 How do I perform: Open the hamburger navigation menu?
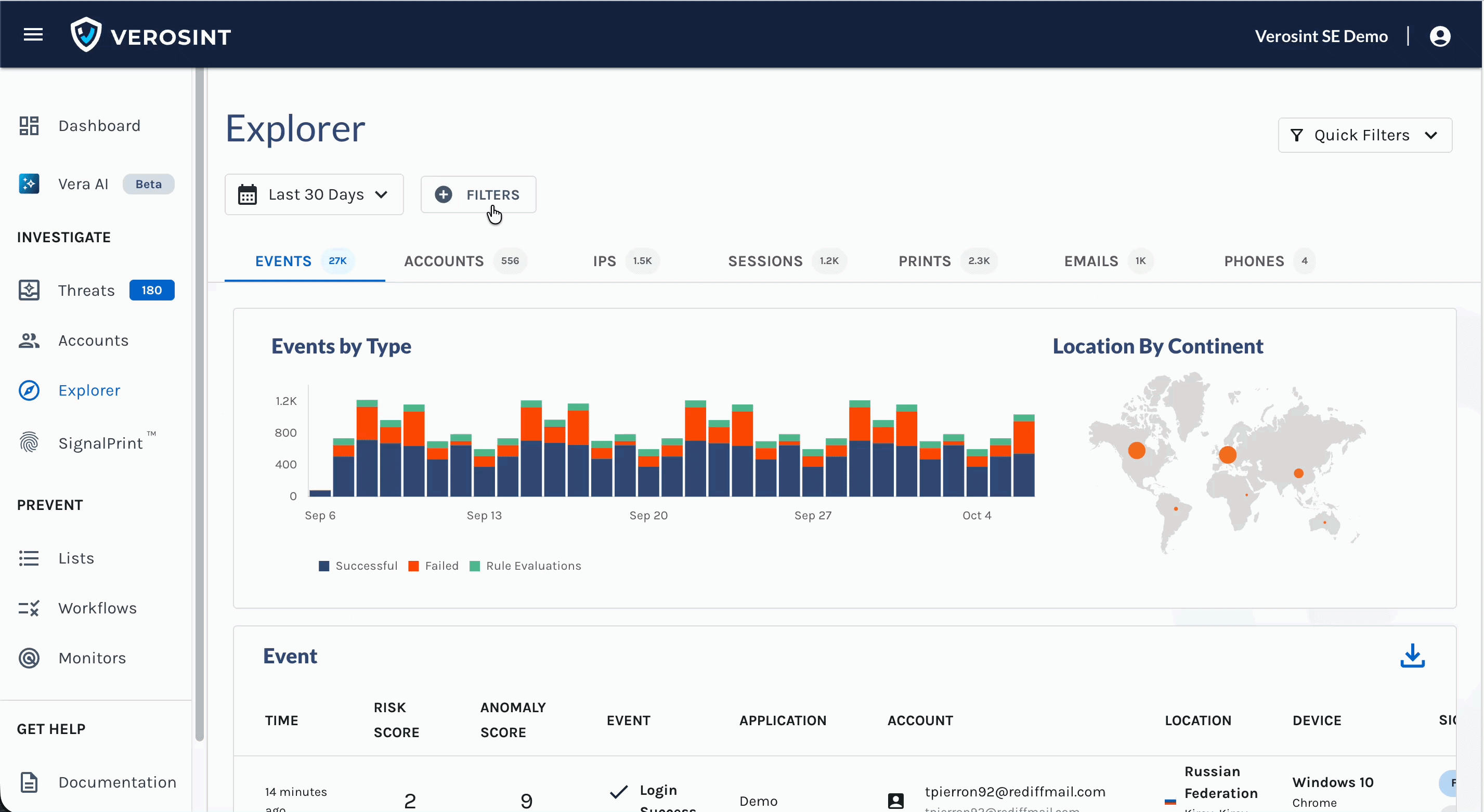point(33,35)
